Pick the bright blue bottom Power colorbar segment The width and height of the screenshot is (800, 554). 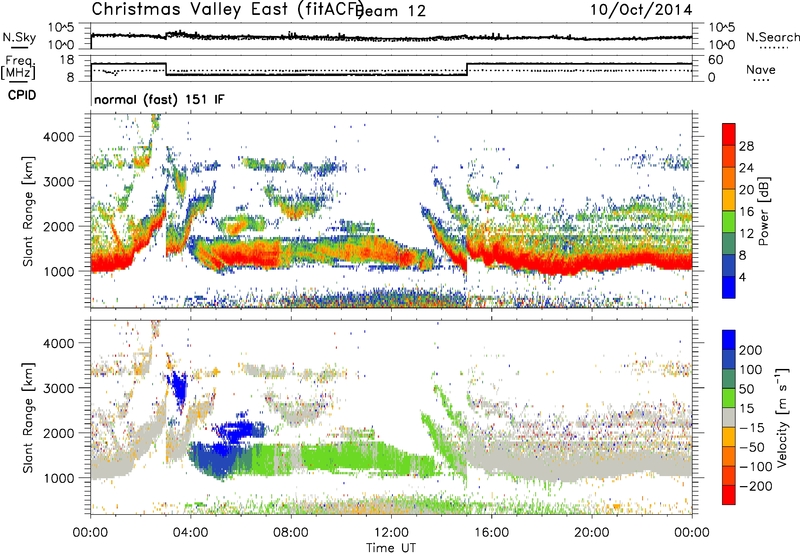point(729,288)
